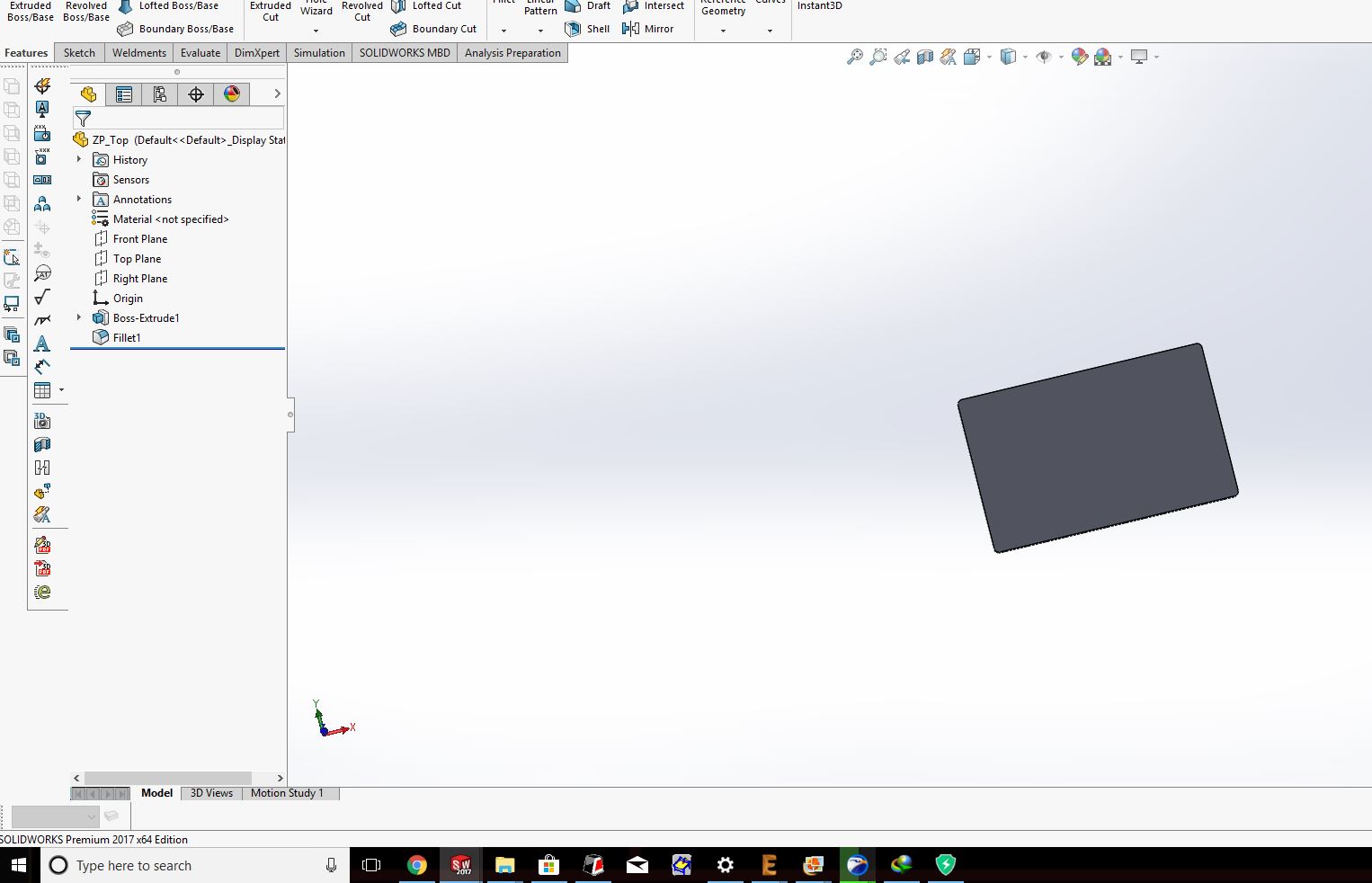This screenshot has width=1372, height=883.
Task: Select the Intersect tool icon
Action: point(630,6)
